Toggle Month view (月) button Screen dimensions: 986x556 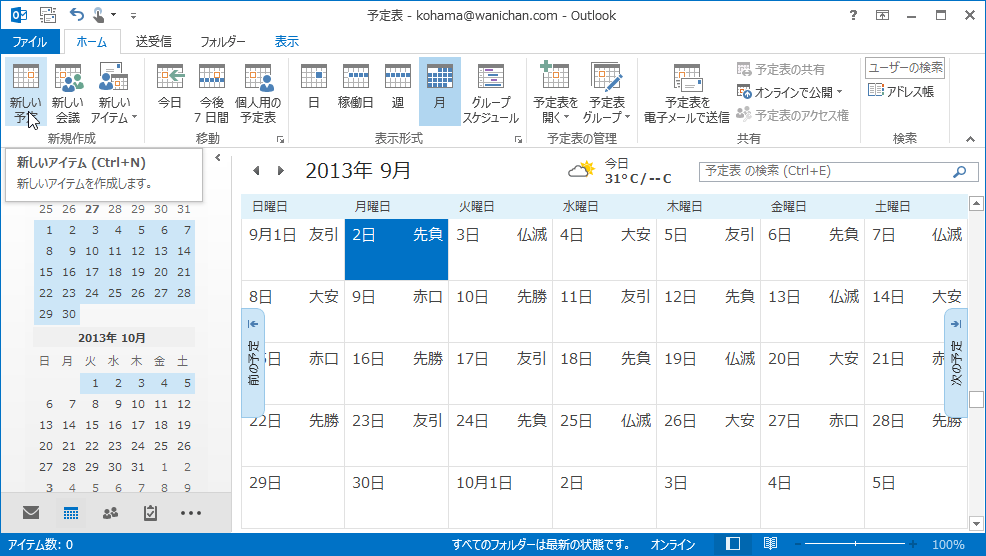tap(440, 92)
